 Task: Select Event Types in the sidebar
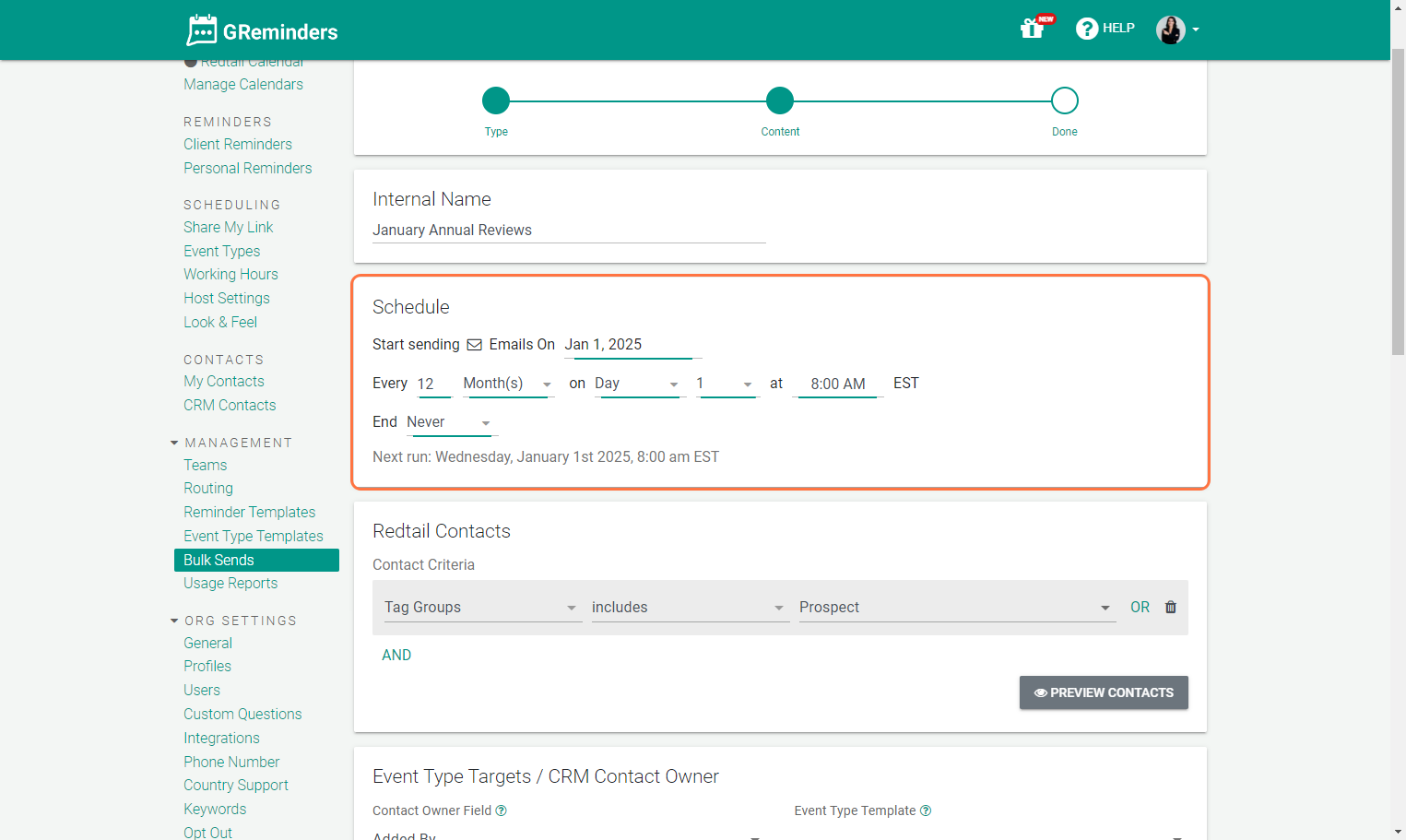point(221,251)
